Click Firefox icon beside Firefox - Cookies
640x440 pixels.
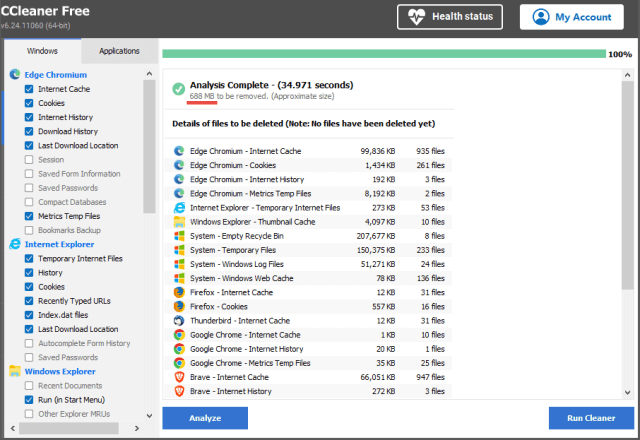pyautogui.click(x=179, y=307)
